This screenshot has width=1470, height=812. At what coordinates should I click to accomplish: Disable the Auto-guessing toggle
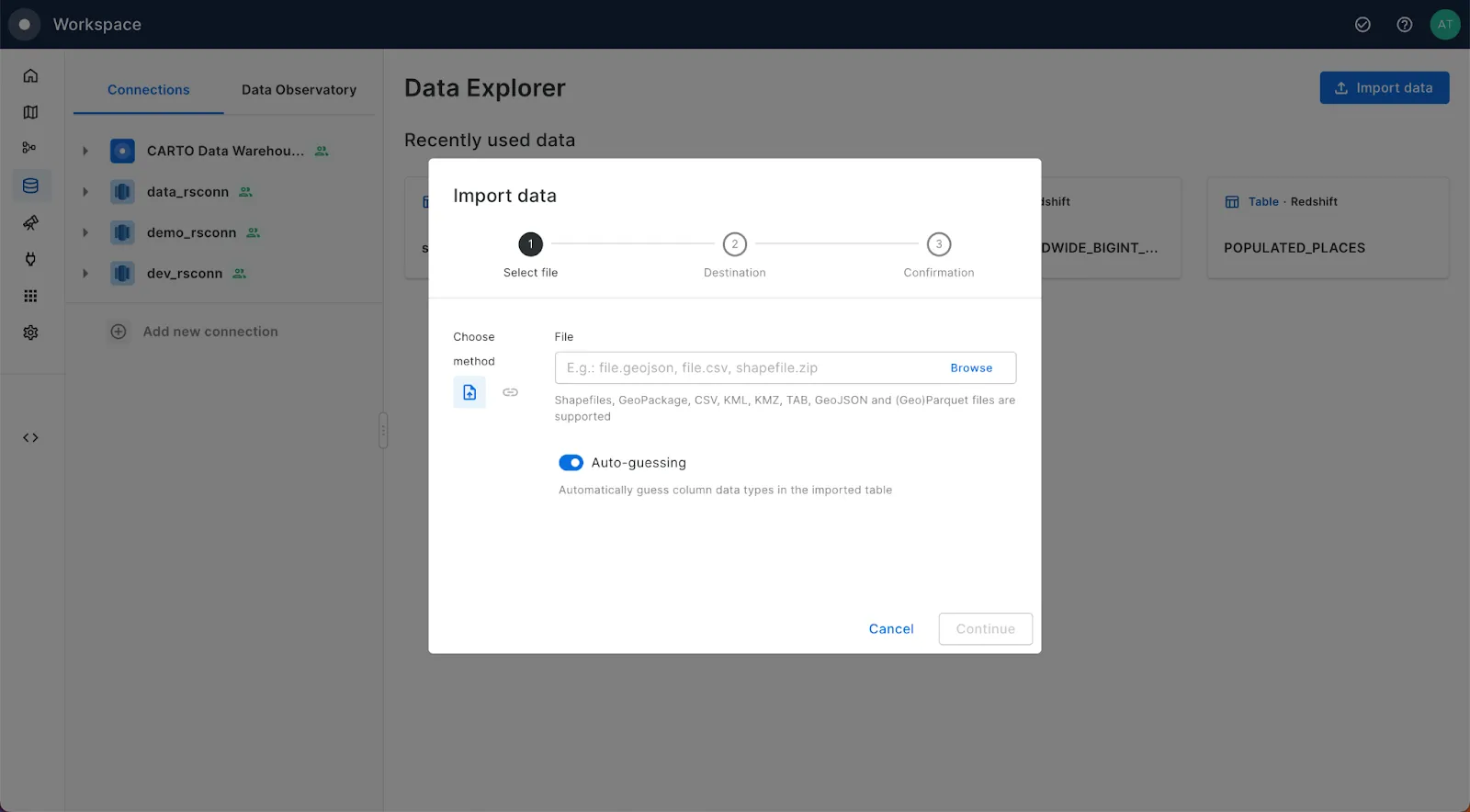(x=571, y=463)
